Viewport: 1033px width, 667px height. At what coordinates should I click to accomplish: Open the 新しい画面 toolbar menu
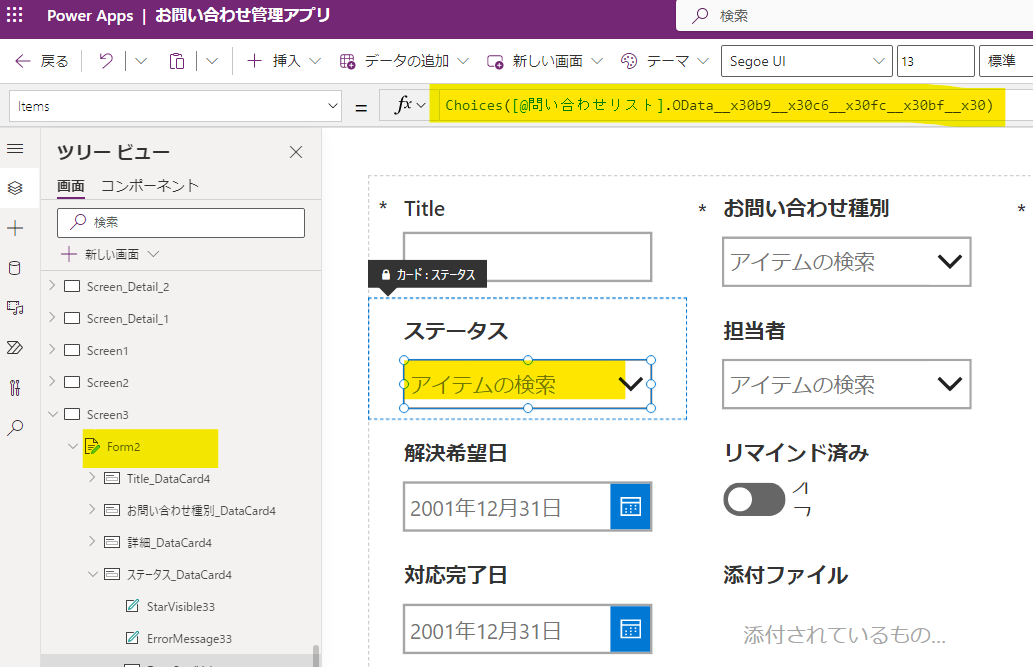[x=545, y=61]
